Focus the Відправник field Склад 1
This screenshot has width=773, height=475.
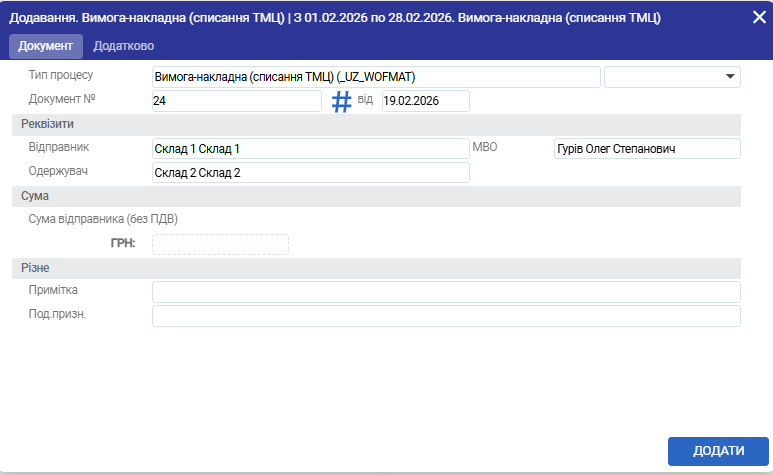click(x=310, y=148)
